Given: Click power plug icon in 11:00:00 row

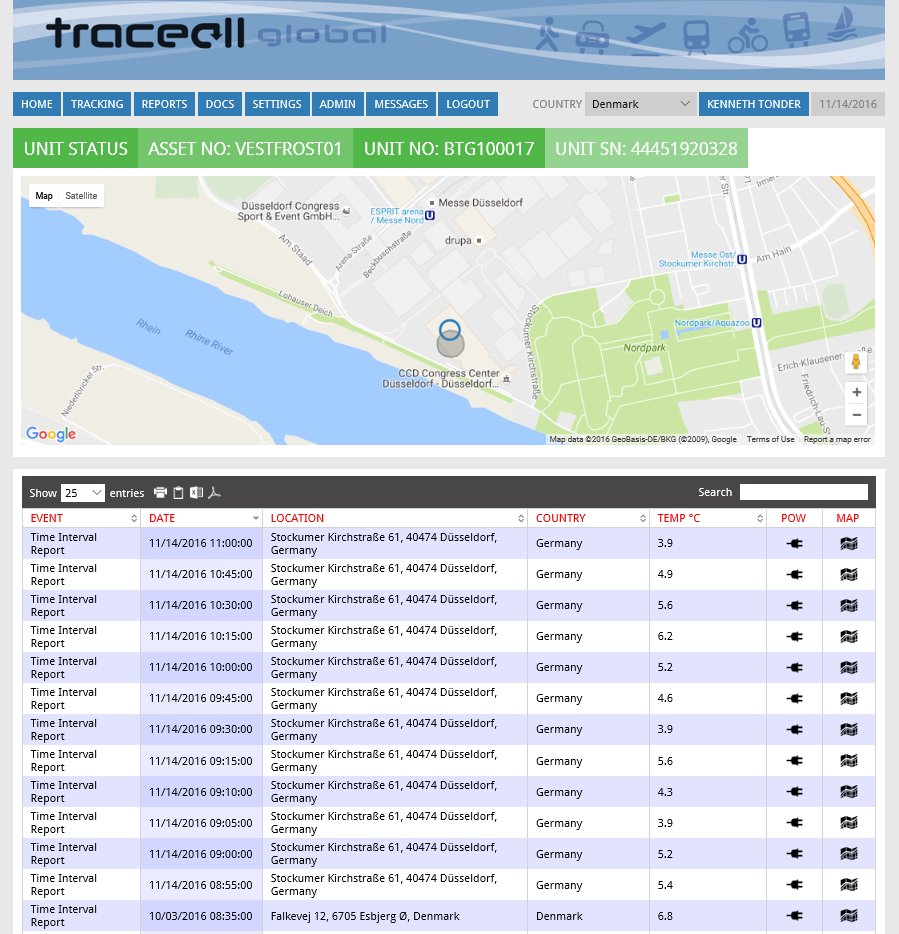Looking at the screenshot, I should coord(794,543).
